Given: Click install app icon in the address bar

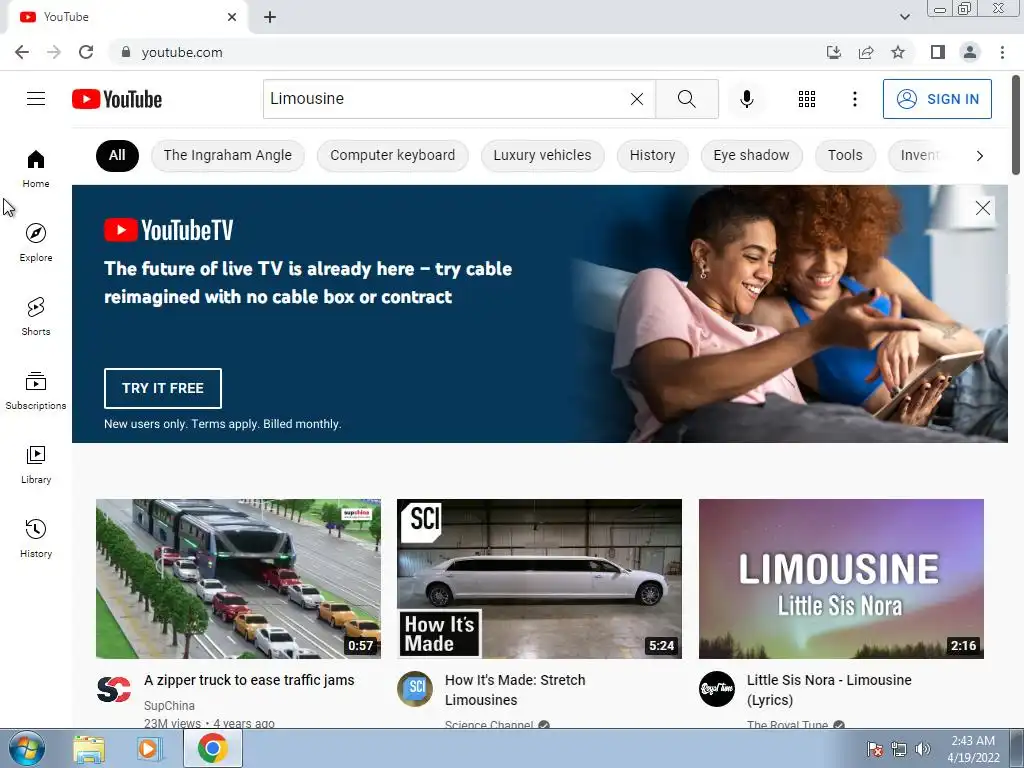Looking at the screenshot, I should point(834,52).
